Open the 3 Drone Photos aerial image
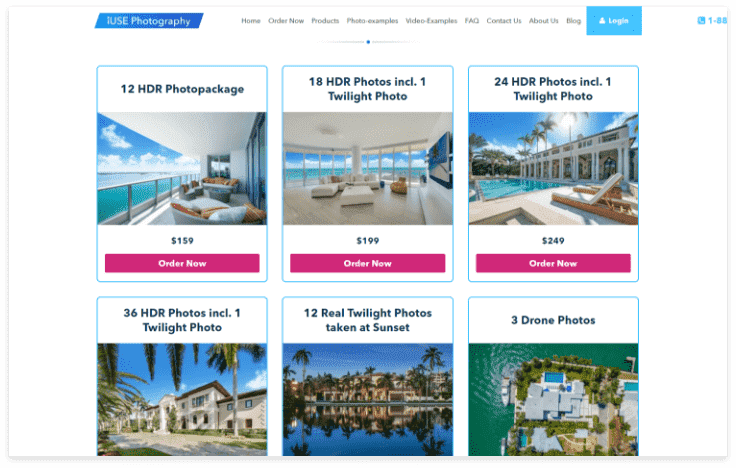This screenshot has width=736, height=468. coord(553,399)
